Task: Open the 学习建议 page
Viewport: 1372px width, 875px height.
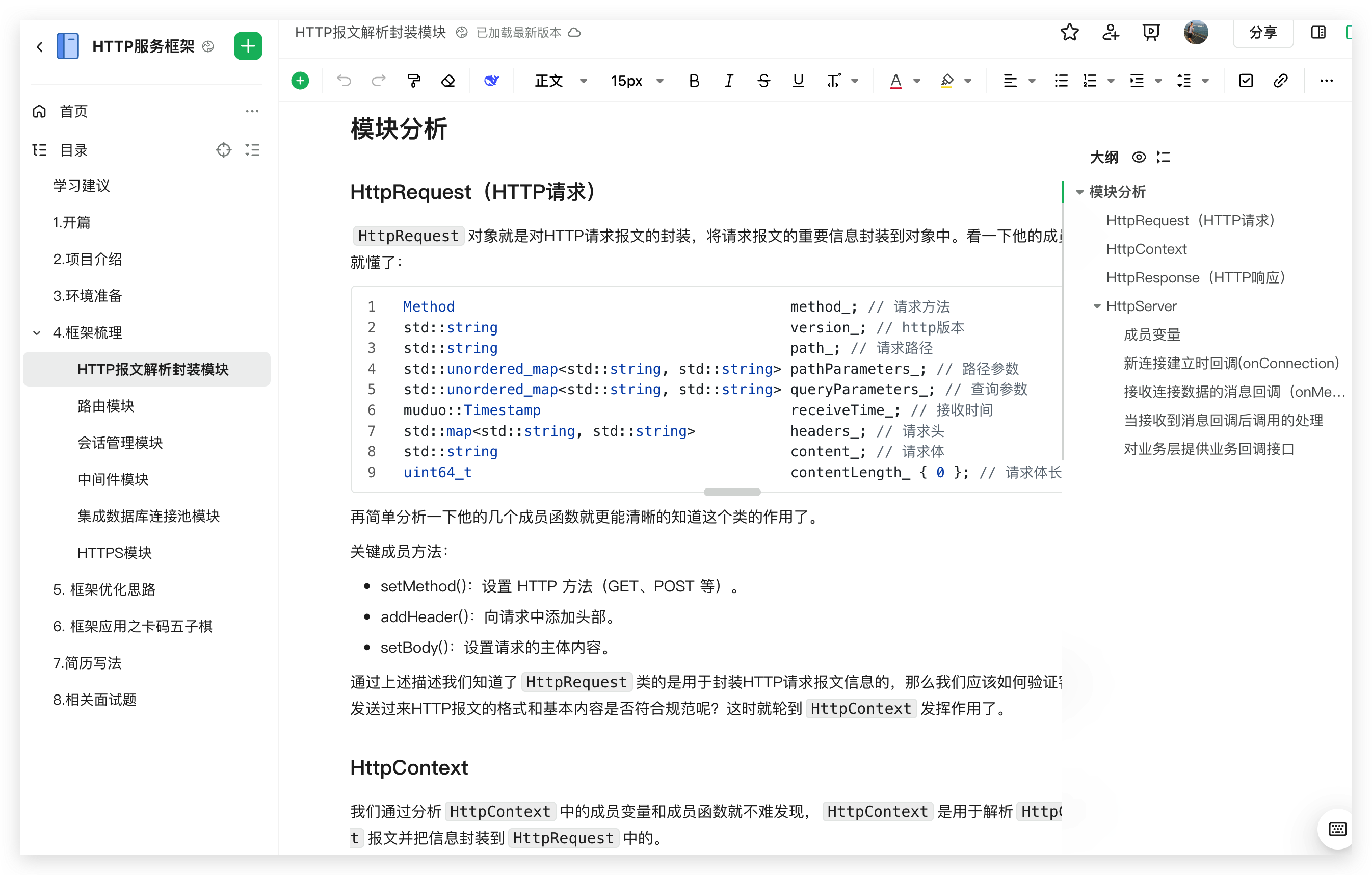Action: click(x=82, y=186)
